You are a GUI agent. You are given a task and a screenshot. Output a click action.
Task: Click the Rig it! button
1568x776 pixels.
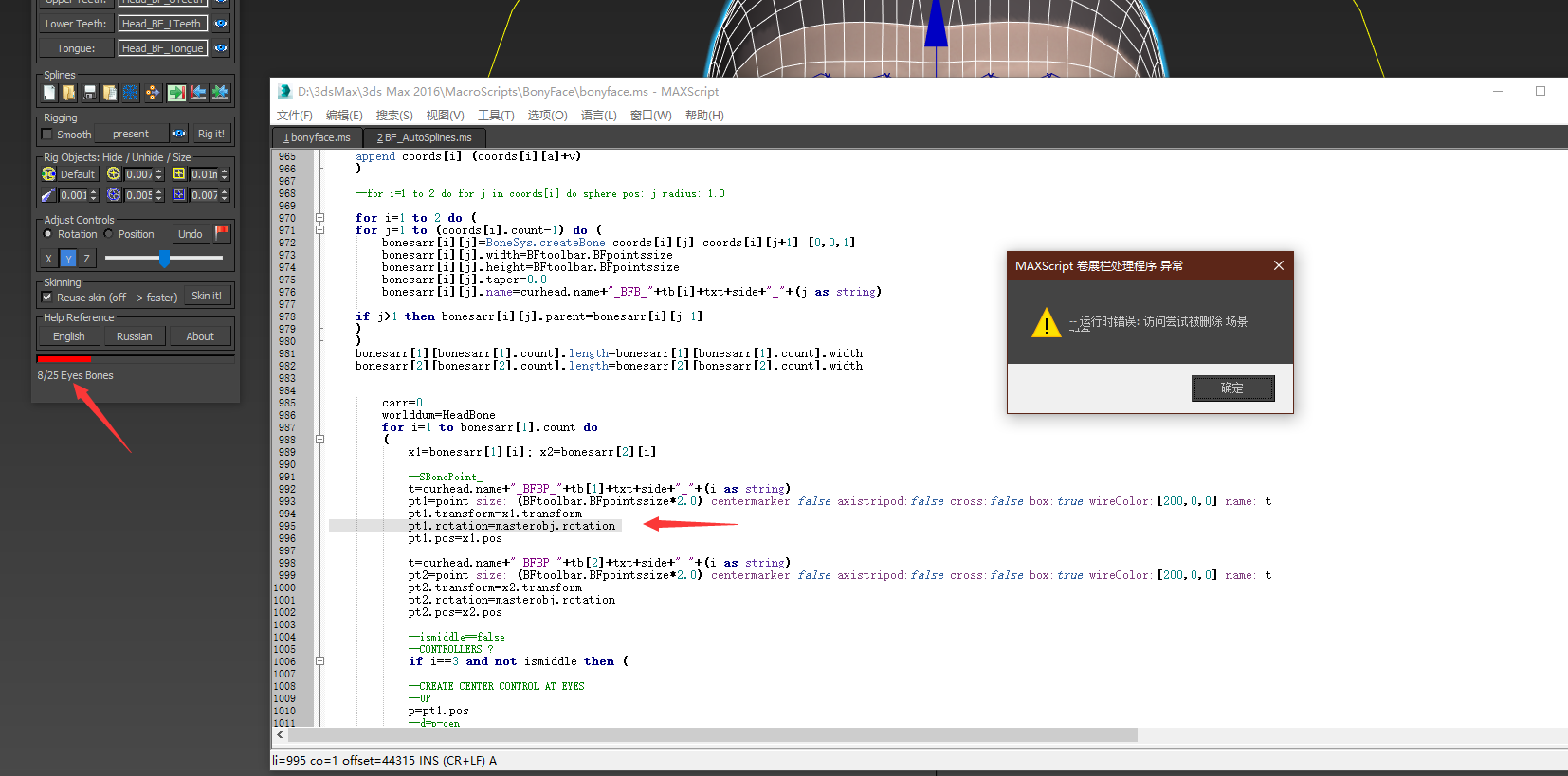(211, 134)
